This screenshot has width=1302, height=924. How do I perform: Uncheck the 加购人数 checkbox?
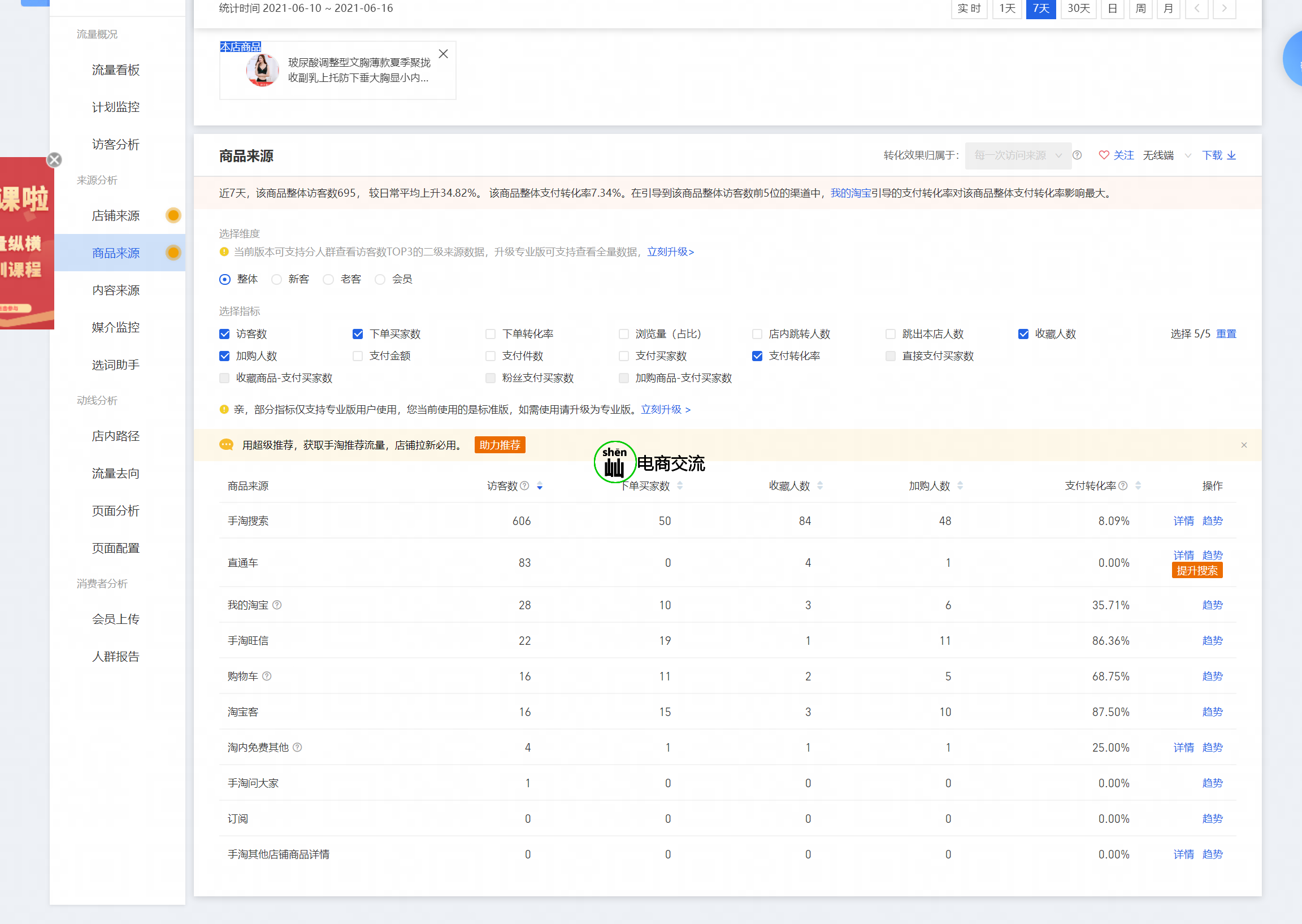(x=225, y=356)
